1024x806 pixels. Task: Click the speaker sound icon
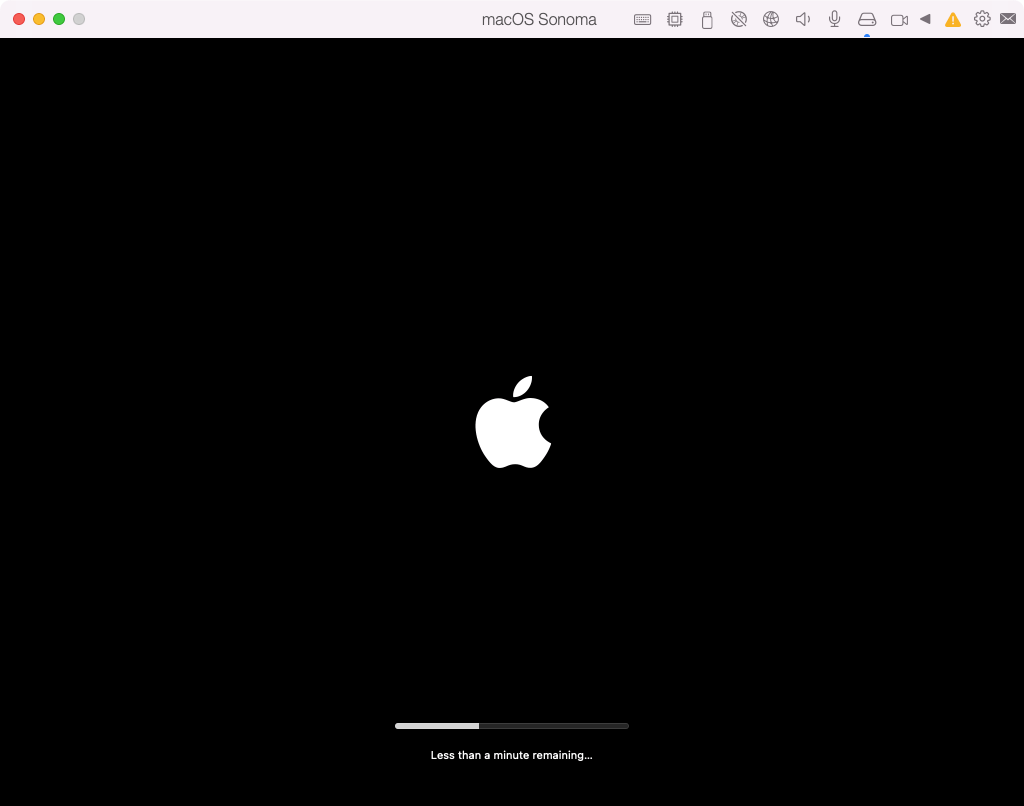click(x=802, y=19)
